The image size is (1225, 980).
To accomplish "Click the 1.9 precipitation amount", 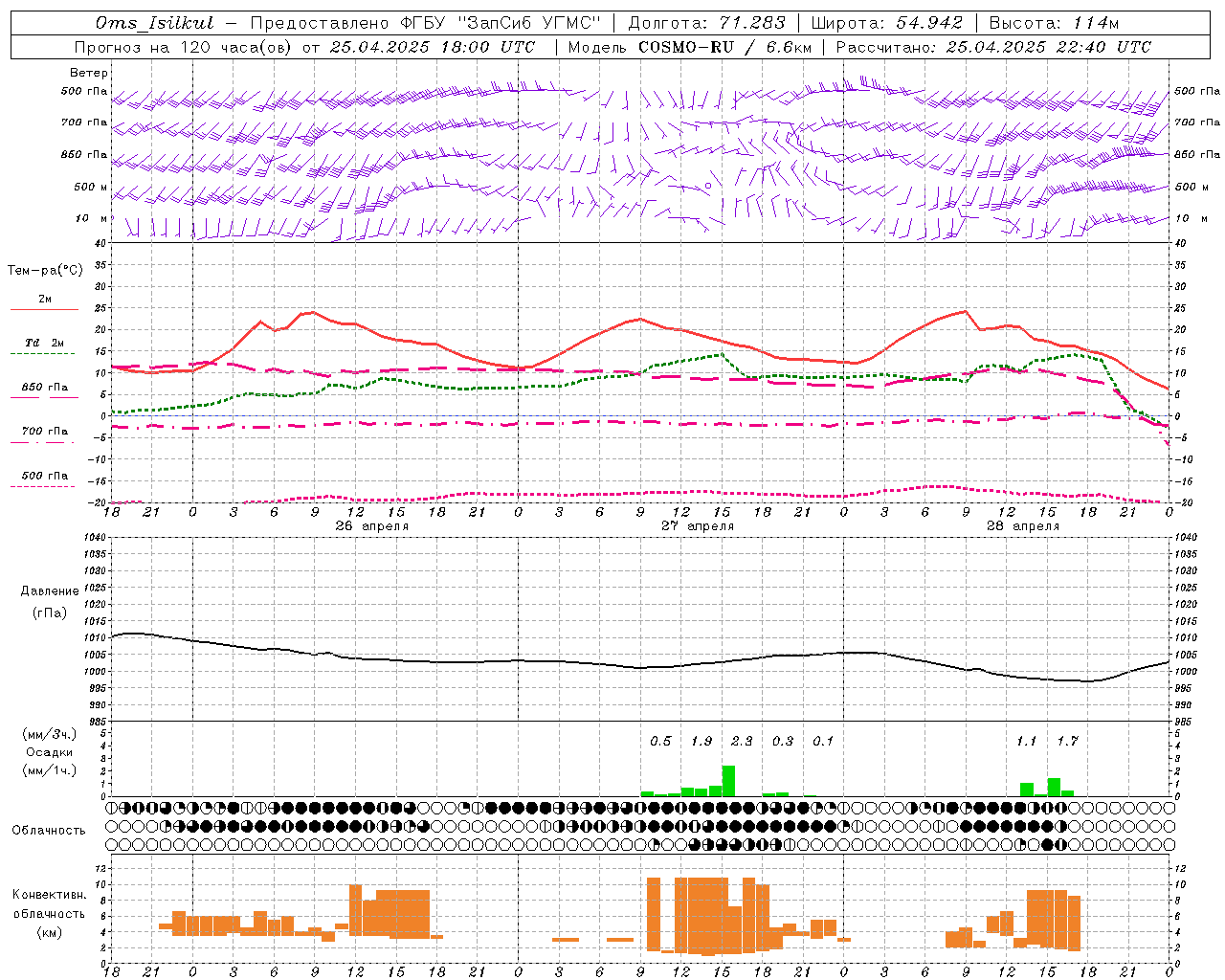I will point(702,741).
